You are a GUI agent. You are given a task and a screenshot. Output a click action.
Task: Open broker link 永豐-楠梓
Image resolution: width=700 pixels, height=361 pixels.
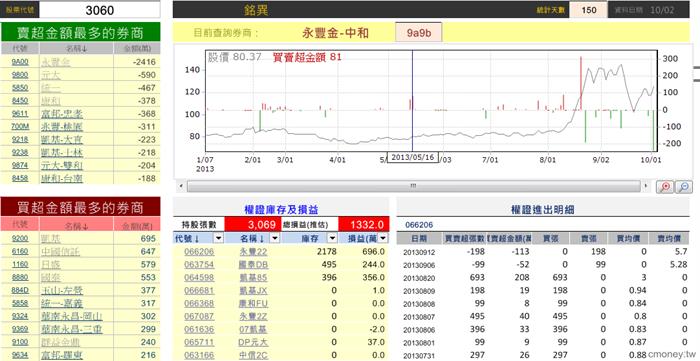pyautogui.click(x=62, y=127)
